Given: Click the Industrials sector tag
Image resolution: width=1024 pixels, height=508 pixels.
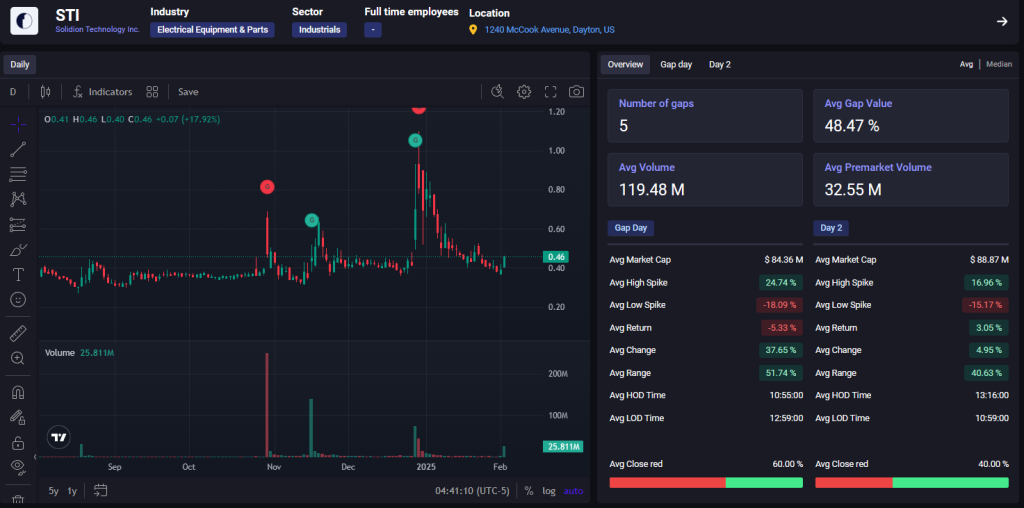Looking at the screenshot, I should coord(319,29).
